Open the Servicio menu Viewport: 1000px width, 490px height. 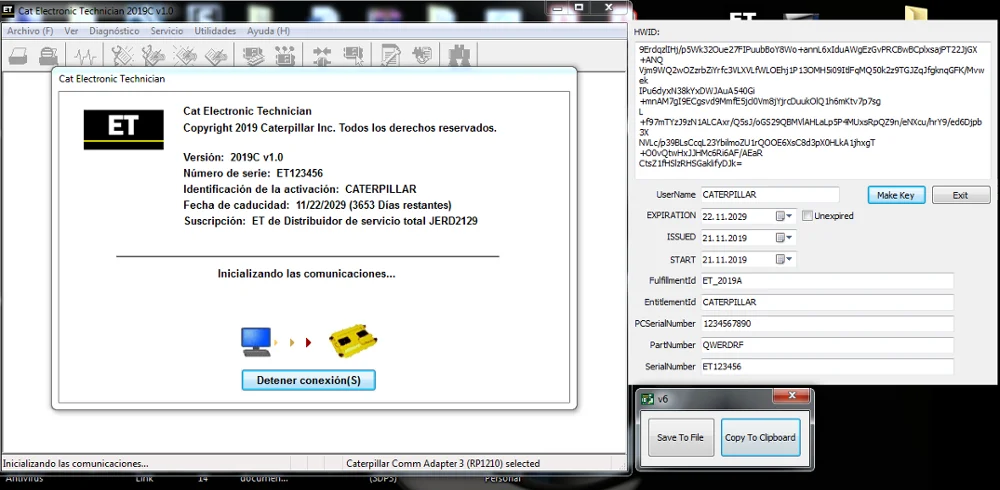166,31
